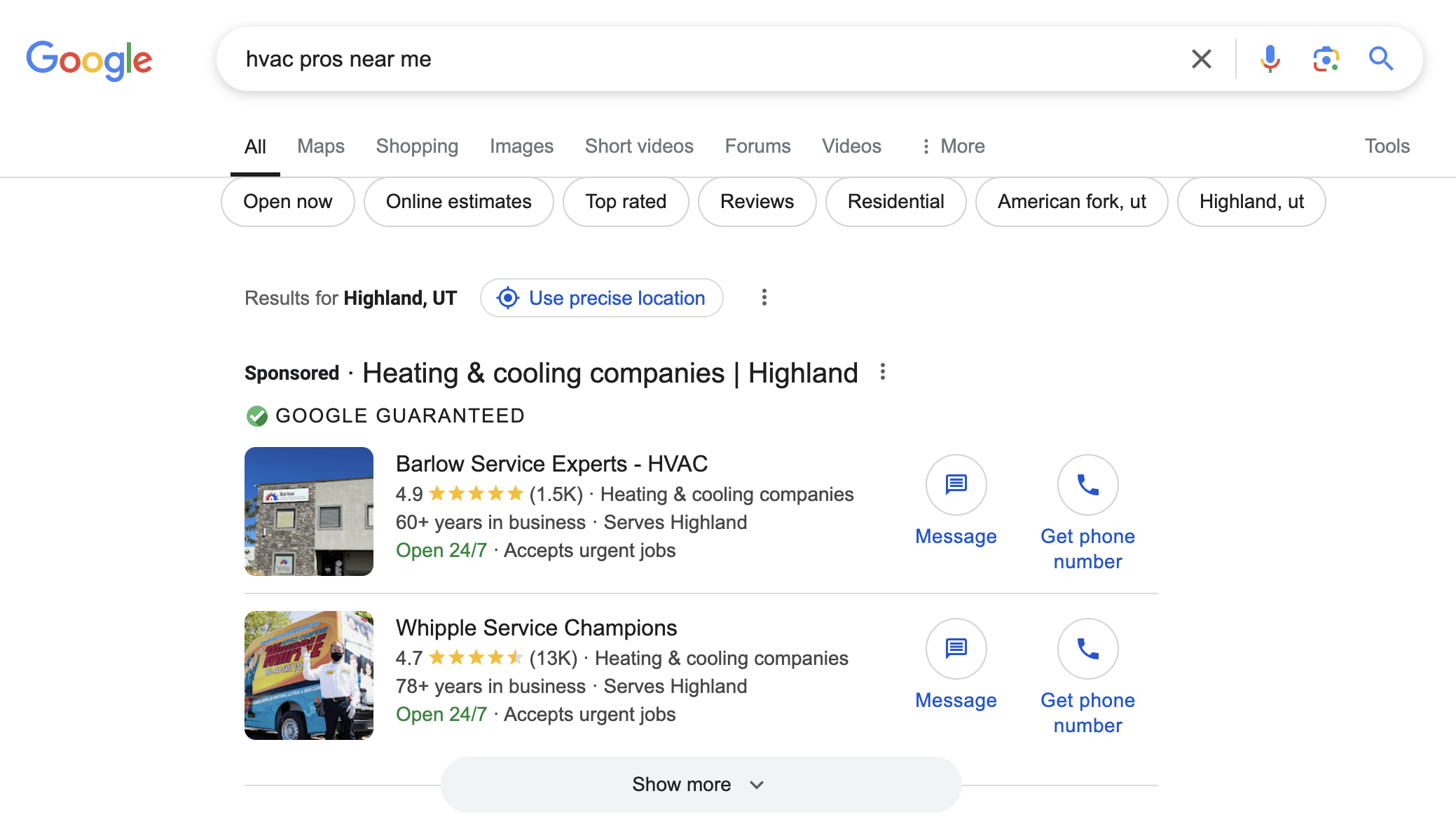Clear the search query with X icon
Screen dimensions: 1456x838
click(1201, 59)
